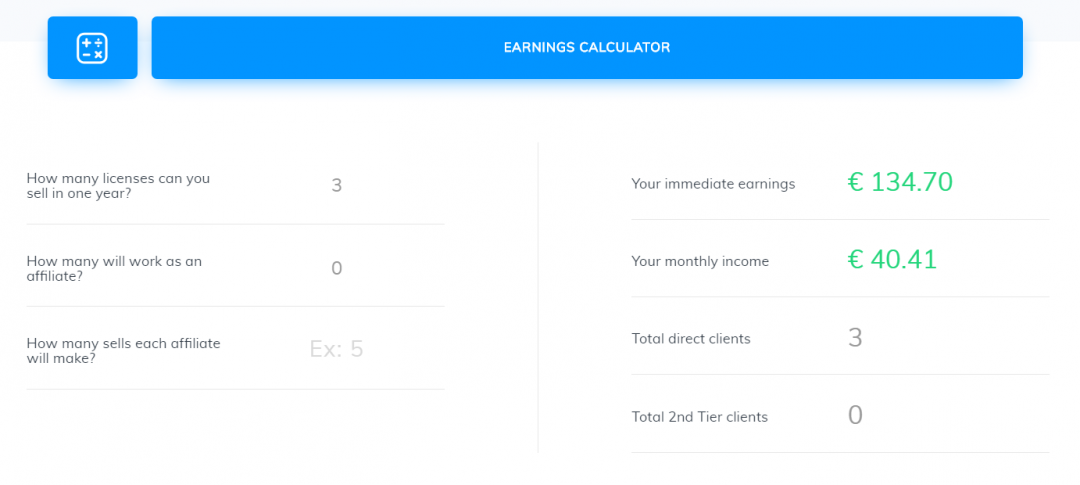
Task: Click the light header band above the calculator
Action: 540,8
